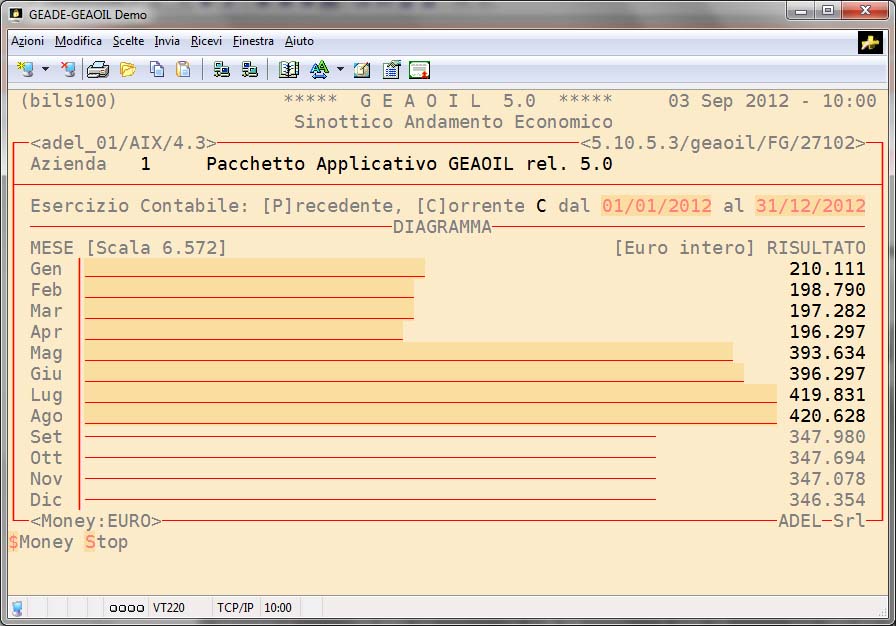
Task: Expand the font size dropdown arrow
Action: tap(340, 70)
